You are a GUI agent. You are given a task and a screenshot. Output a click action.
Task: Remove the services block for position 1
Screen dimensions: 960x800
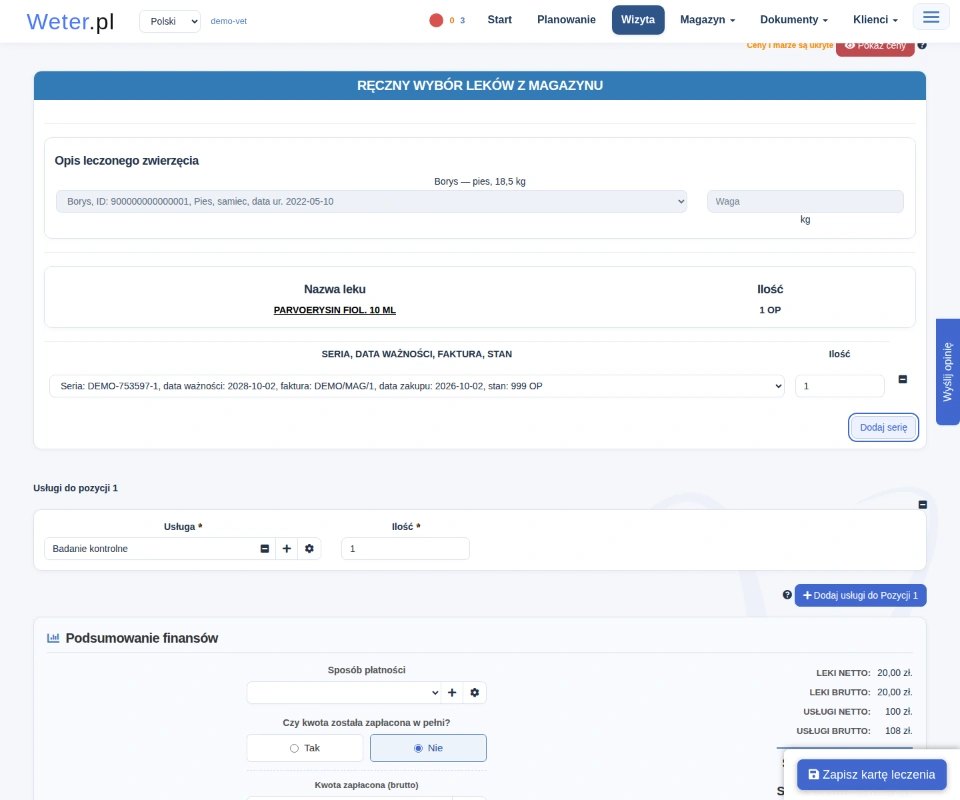point(923,504)
